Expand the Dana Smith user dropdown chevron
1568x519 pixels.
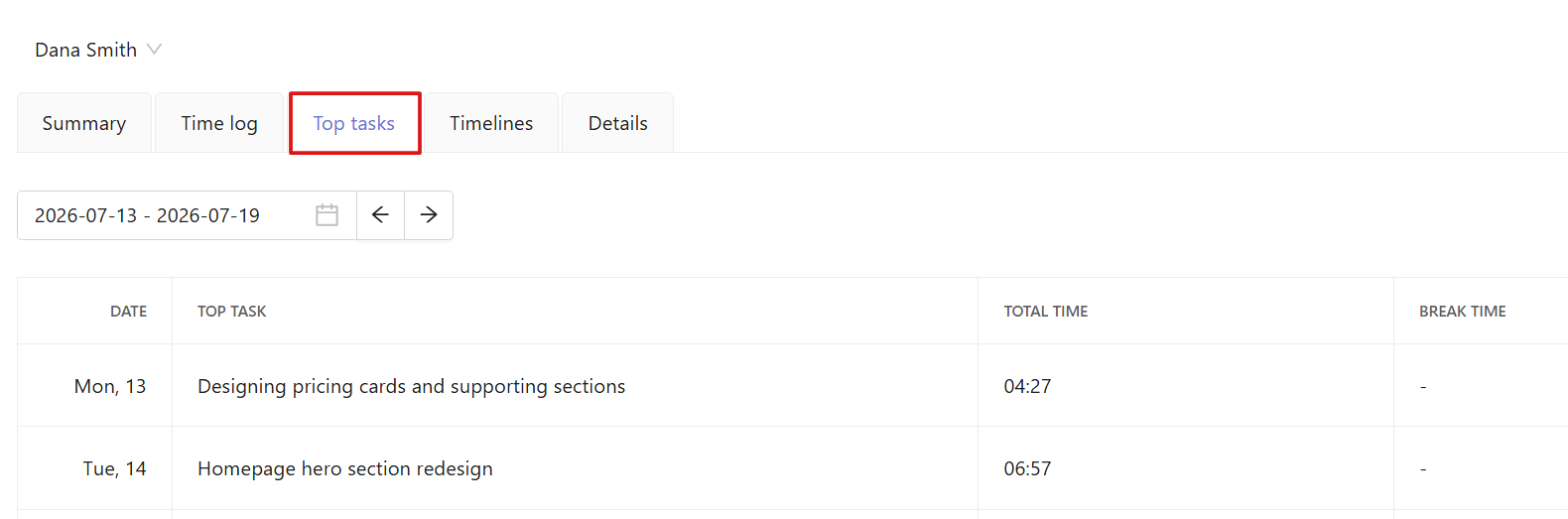point(154,49)
